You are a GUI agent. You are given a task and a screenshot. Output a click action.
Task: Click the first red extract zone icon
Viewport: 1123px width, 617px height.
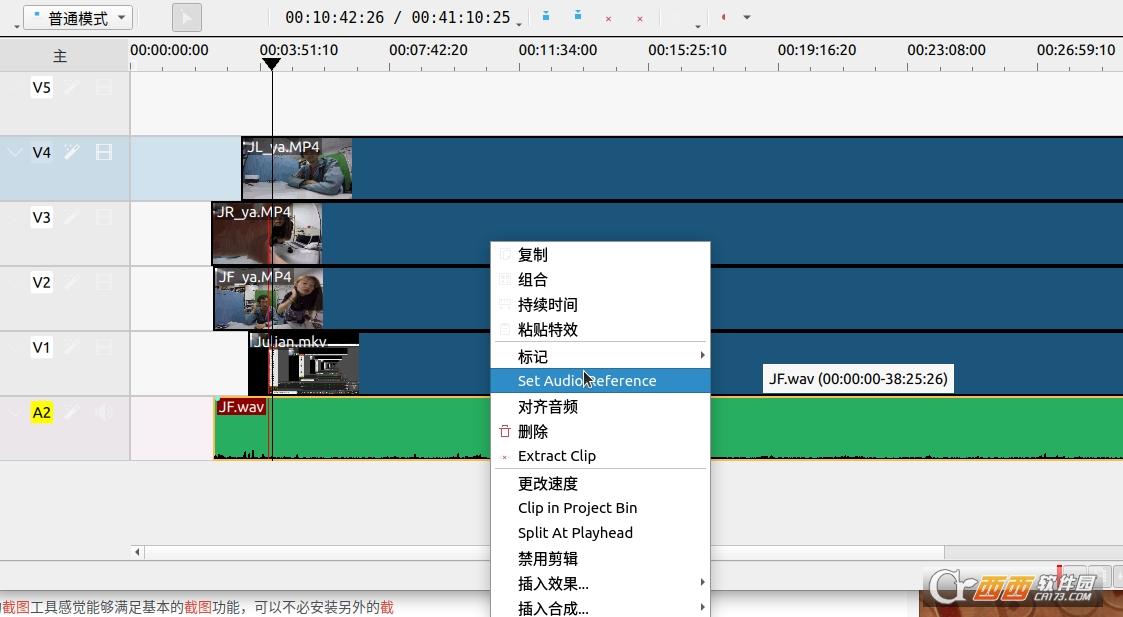pyautogui.click(x=608, y=18)
